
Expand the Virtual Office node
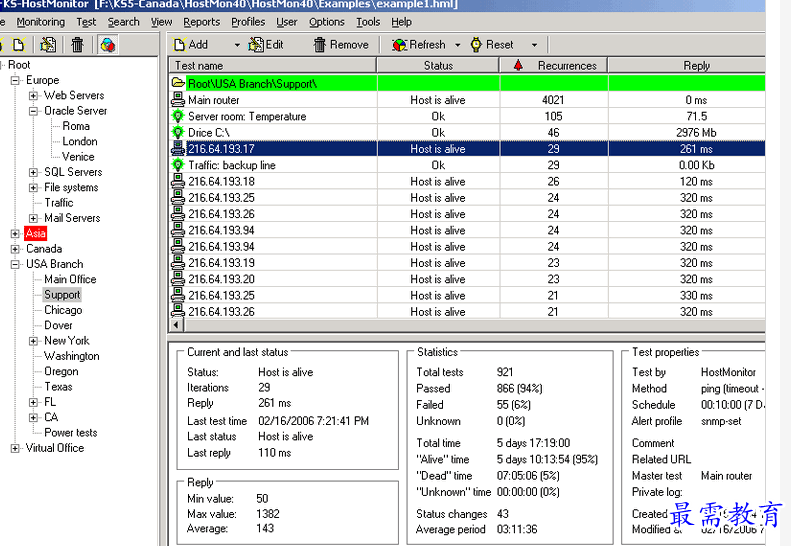click(x=15, y=448)
